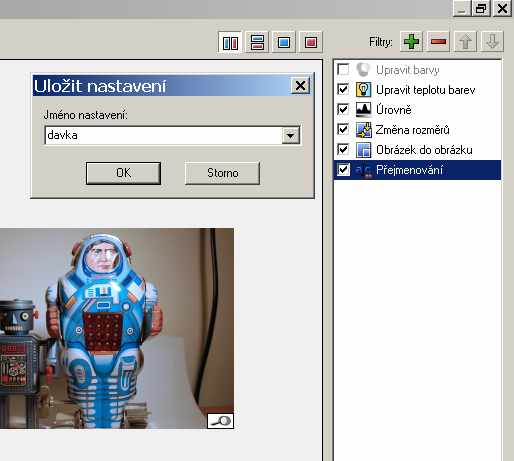Disable the Změna rozměrů checkbox
This screenshot has height=461, width=514.
pyautogui.click(x=343, y=129)
